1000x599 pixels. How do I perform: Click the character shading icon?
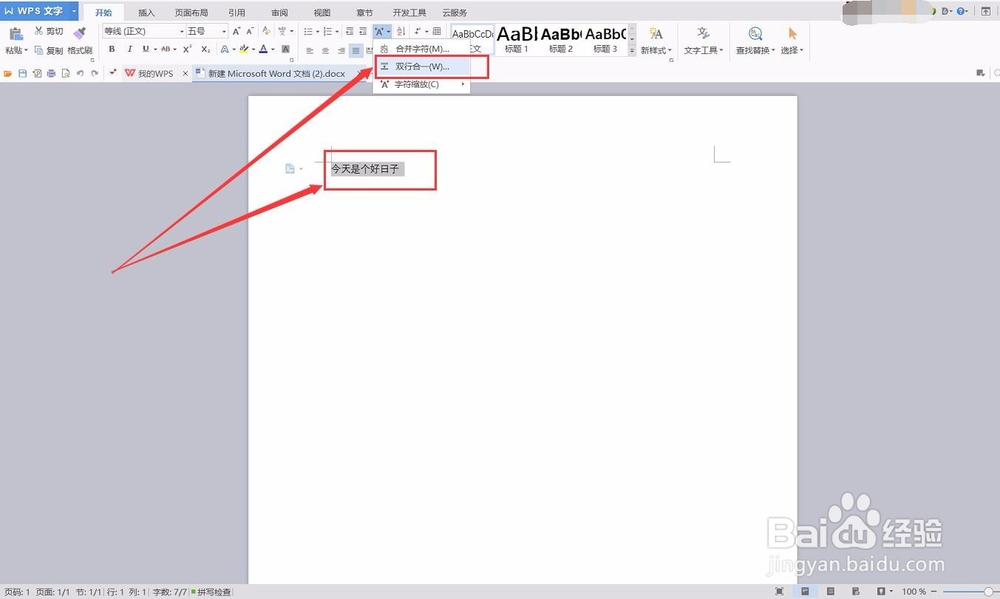point(286,49)
